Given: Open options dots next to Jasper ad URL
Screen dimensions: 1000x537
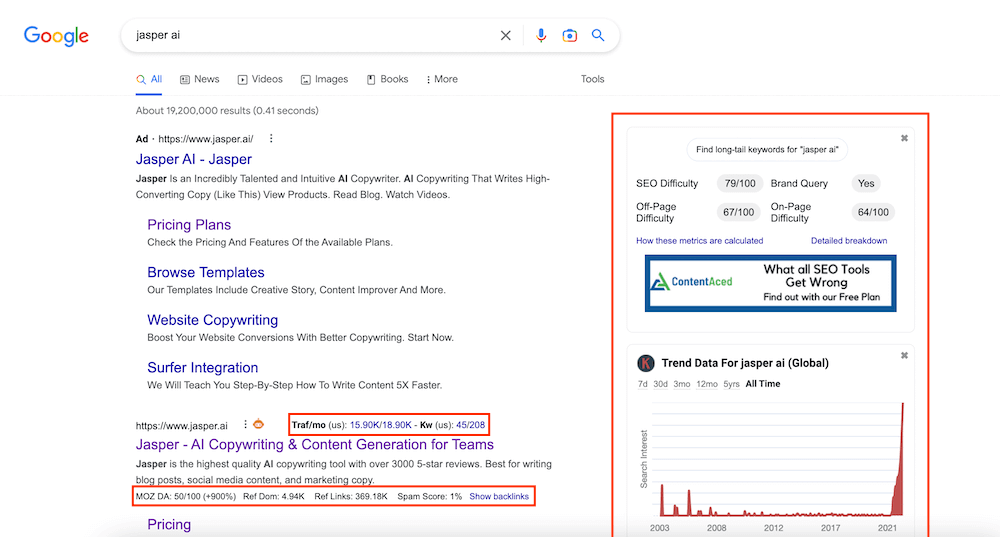Looking at the screenshot, I should (x=271, y=138).
